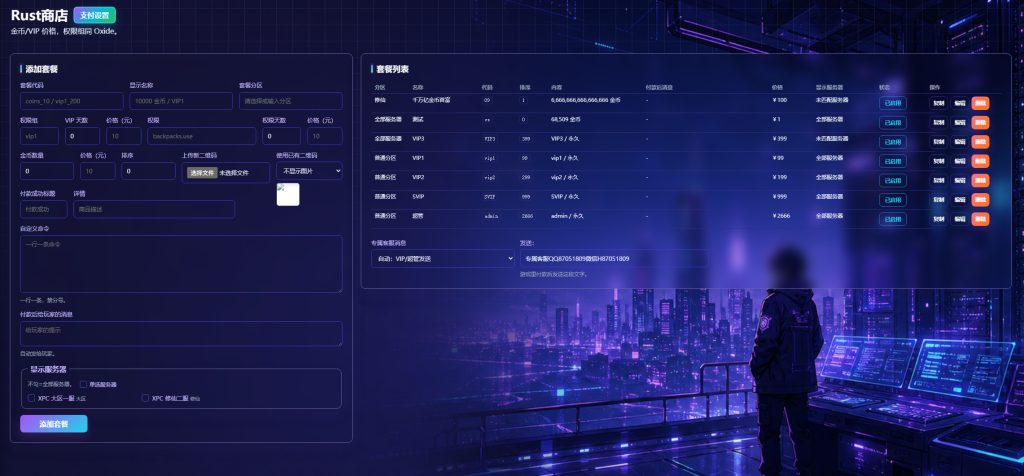Copy the vip1 package row

[938, 161]
